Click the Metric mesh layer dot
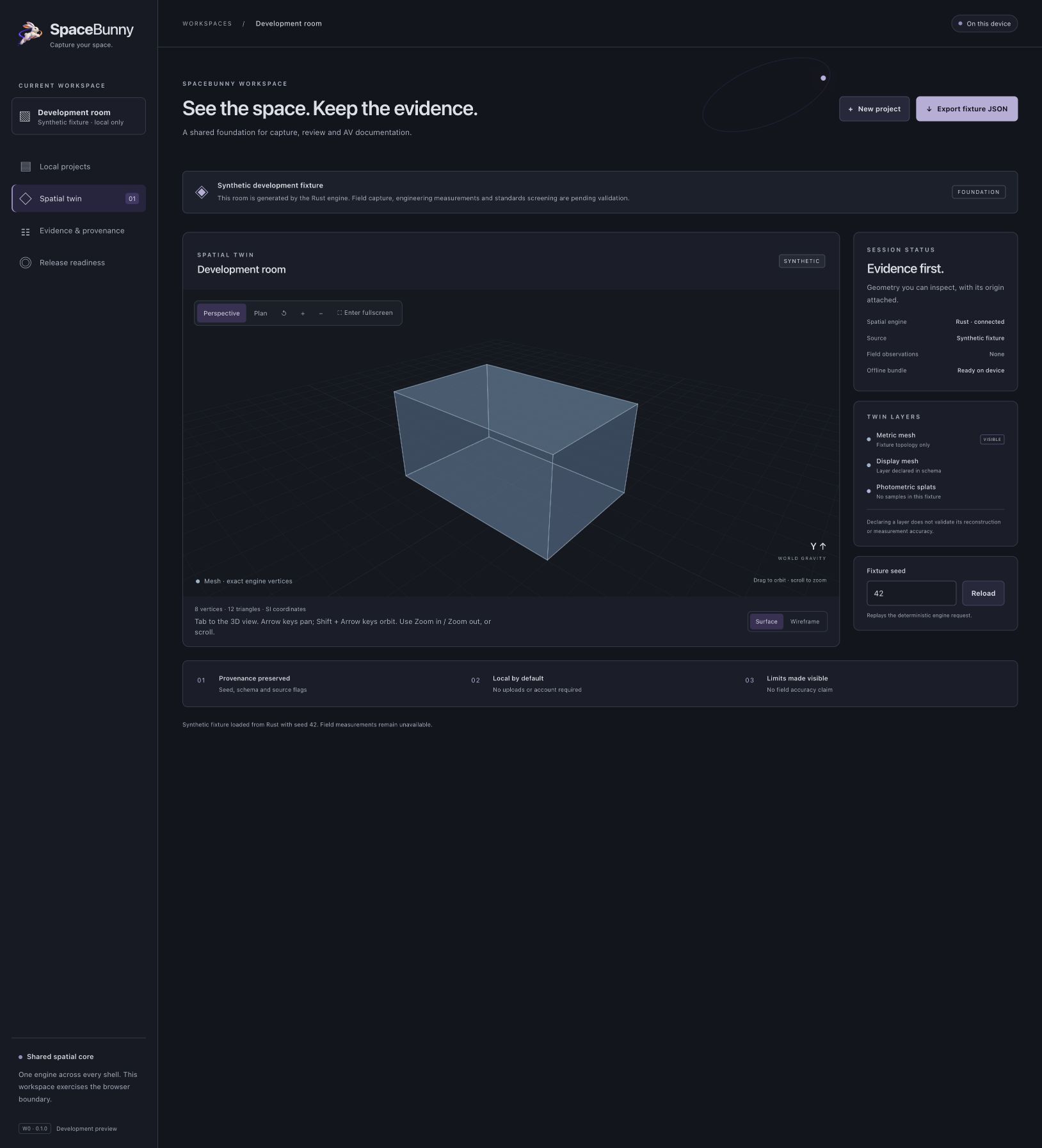 [869, 440]
